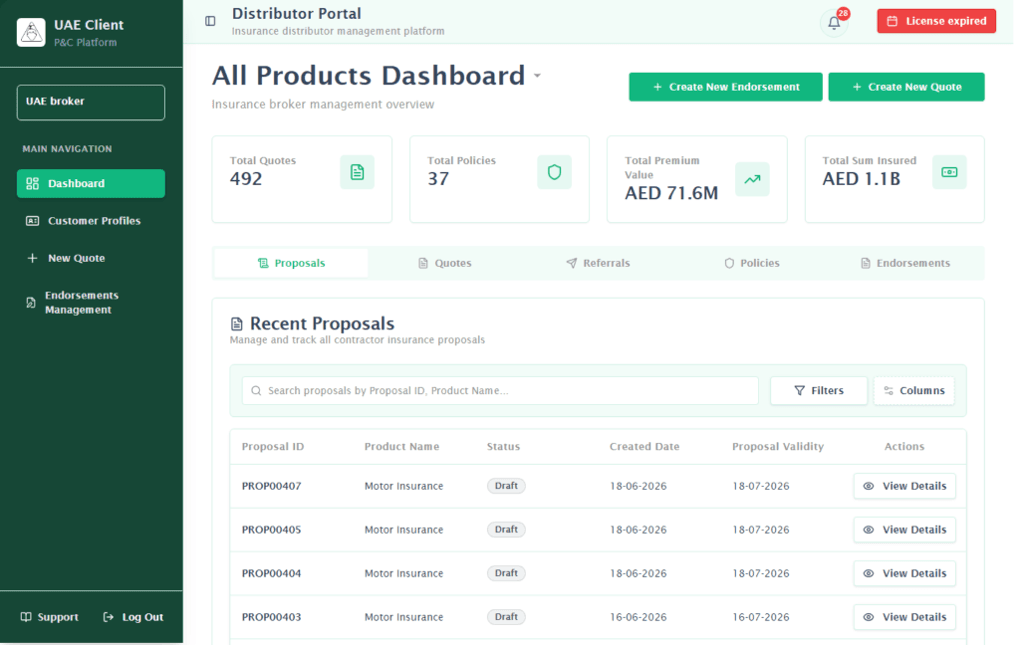Viewport: 1023px width, 645px height.
Task: Click the AED 71.6M premium value
Action: 671,194
